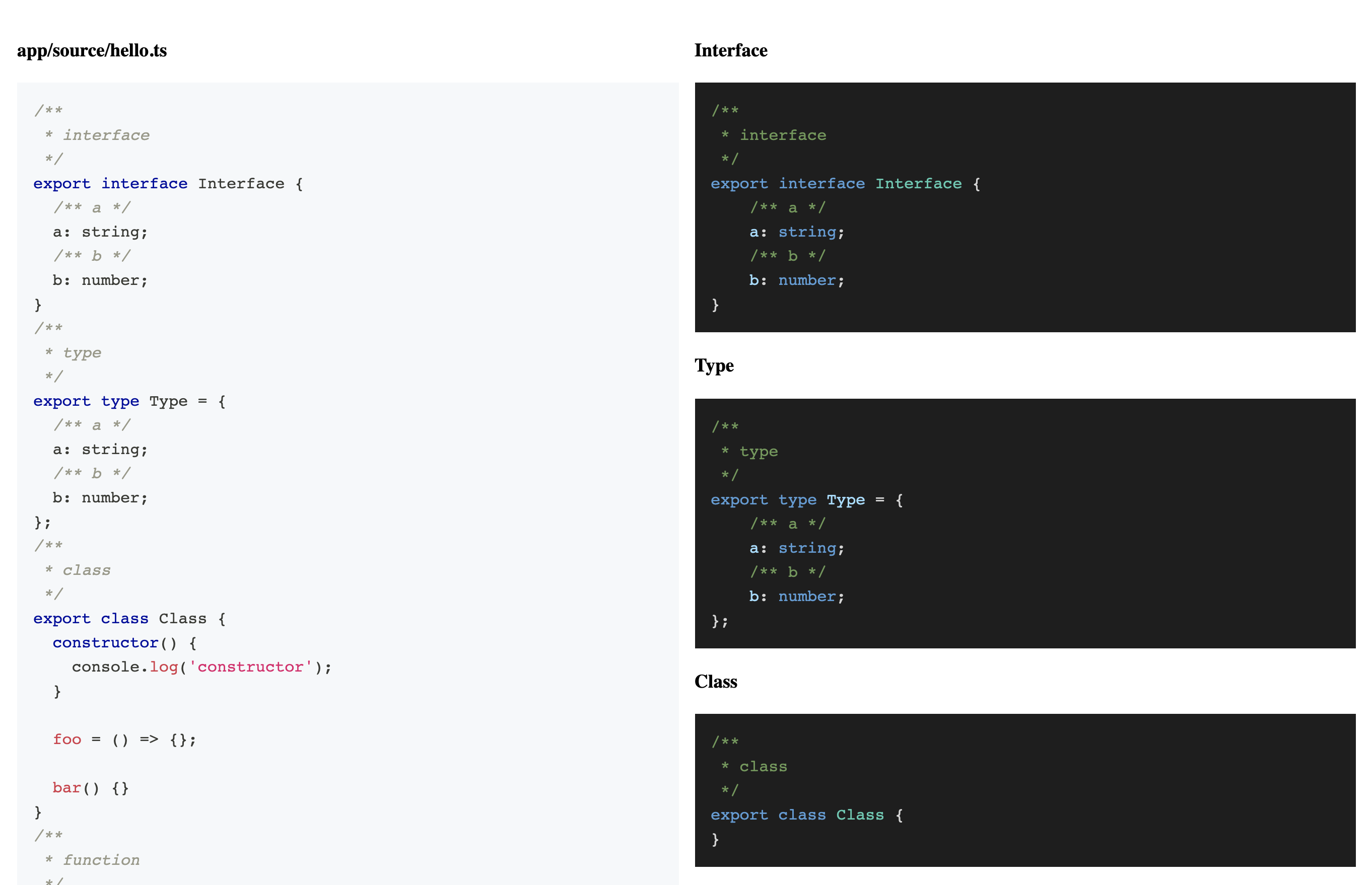The image size is (1372, 885).
Task: Click the 'foo = () => {};' line
Action: 124,740
